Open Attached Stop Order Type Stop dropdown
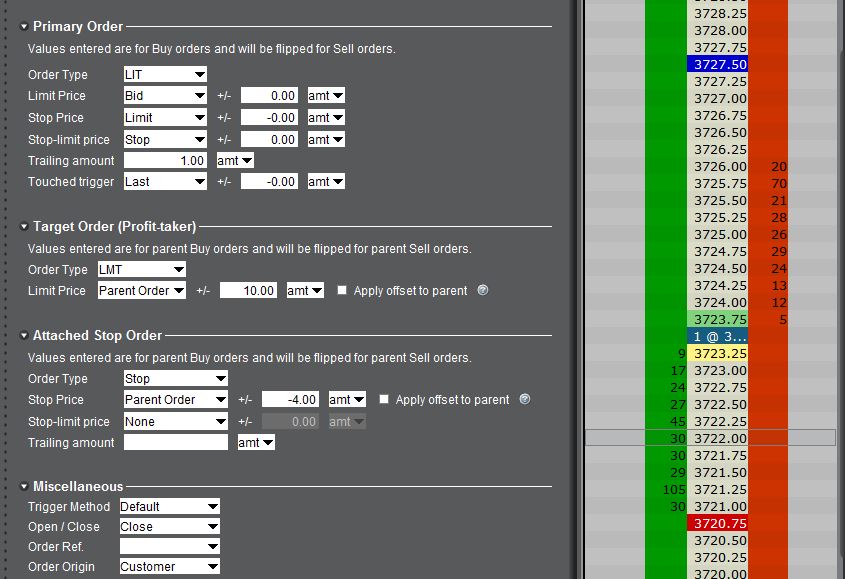 click(x=176, y=378)
